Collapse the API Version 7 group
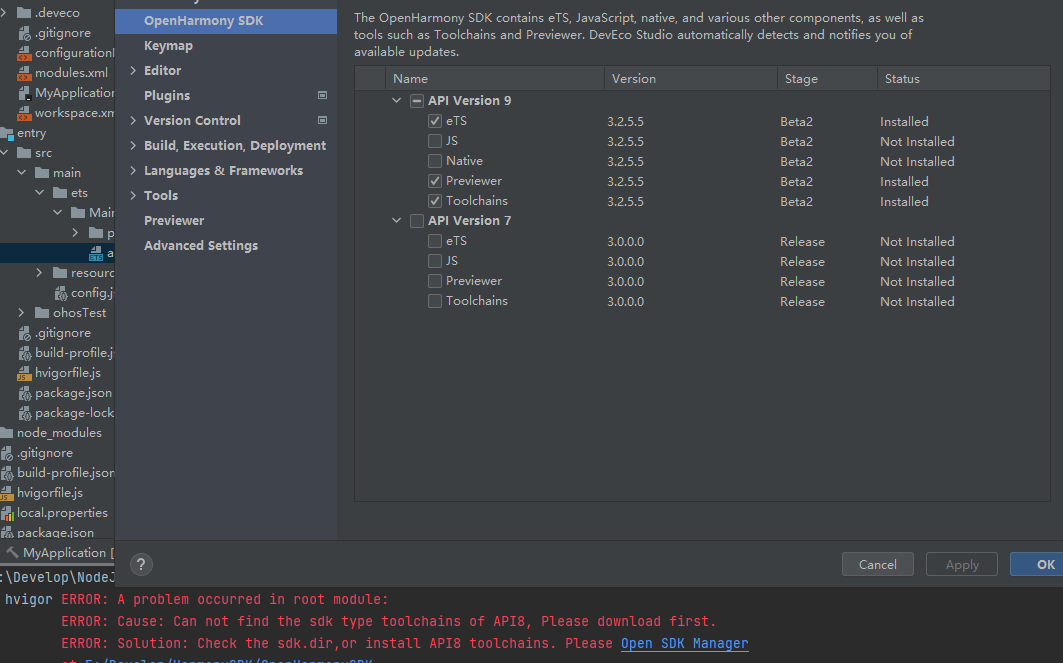The height and width of the screenshot is (663, 1063). point(397,220)
